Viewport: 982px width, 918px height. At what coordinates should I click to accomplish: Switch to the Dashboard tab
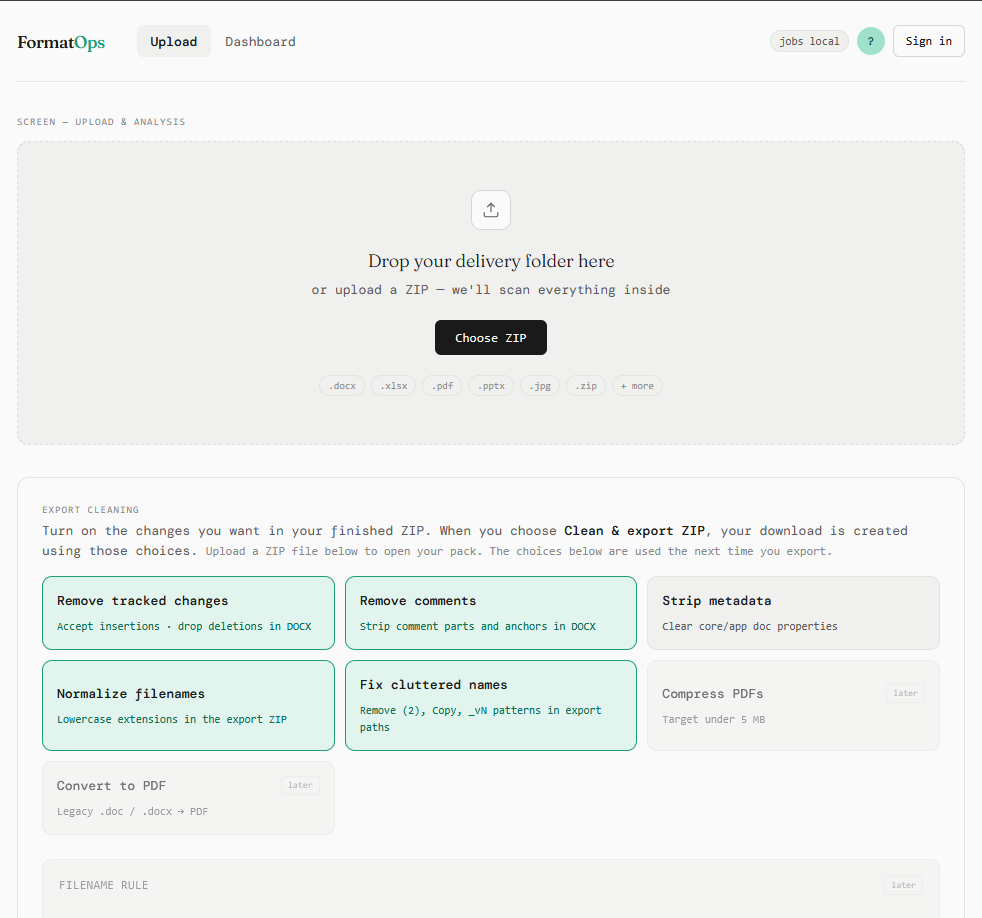tap(260, 42)
